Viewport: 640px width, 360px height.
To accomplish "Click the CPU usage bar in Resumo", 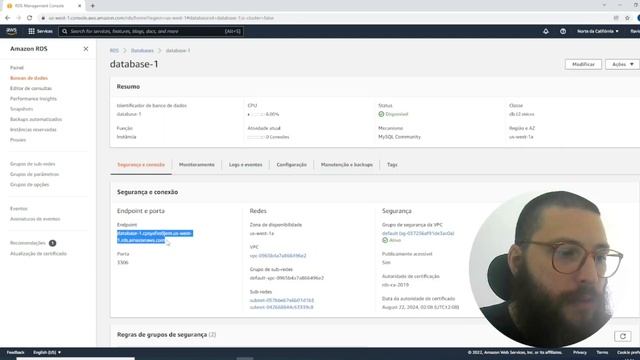I will click(x=256, y=114).
